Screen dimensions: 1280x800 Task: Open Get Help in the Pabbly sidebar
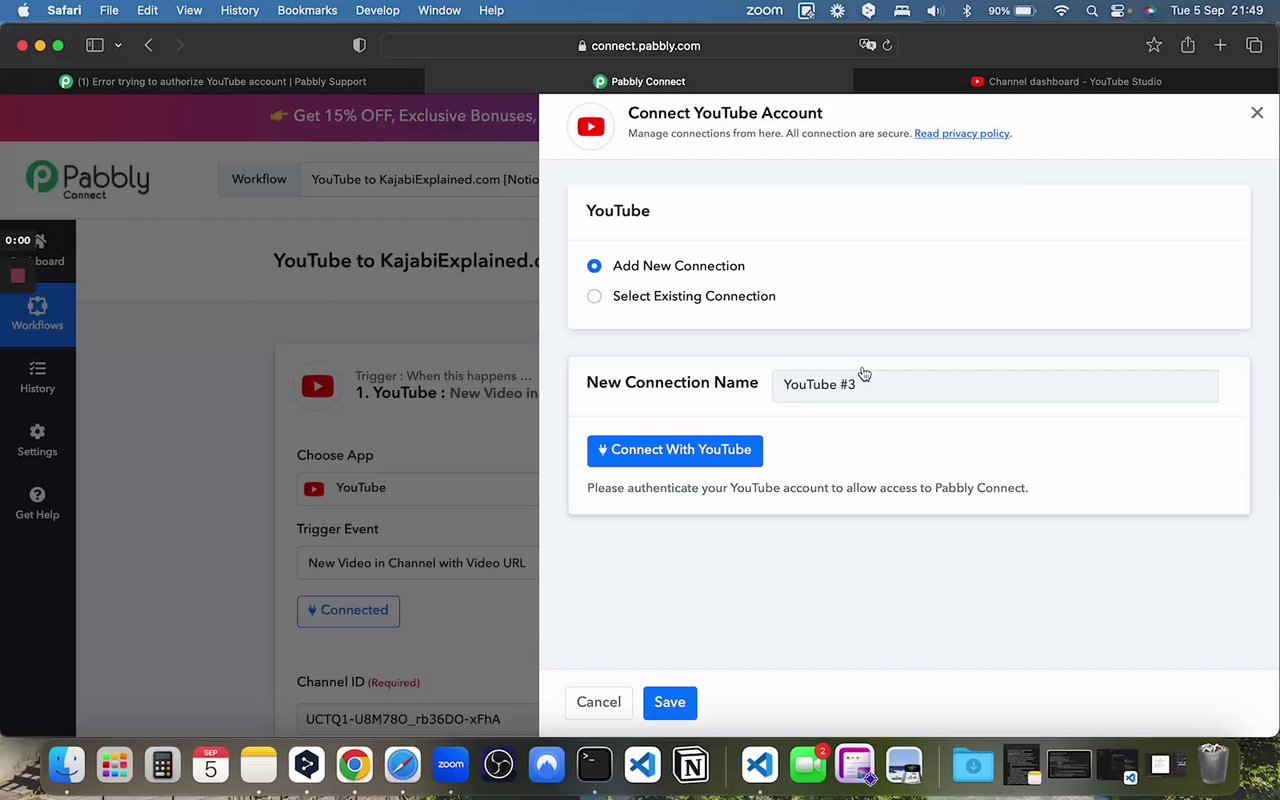[x=37, y=504]
